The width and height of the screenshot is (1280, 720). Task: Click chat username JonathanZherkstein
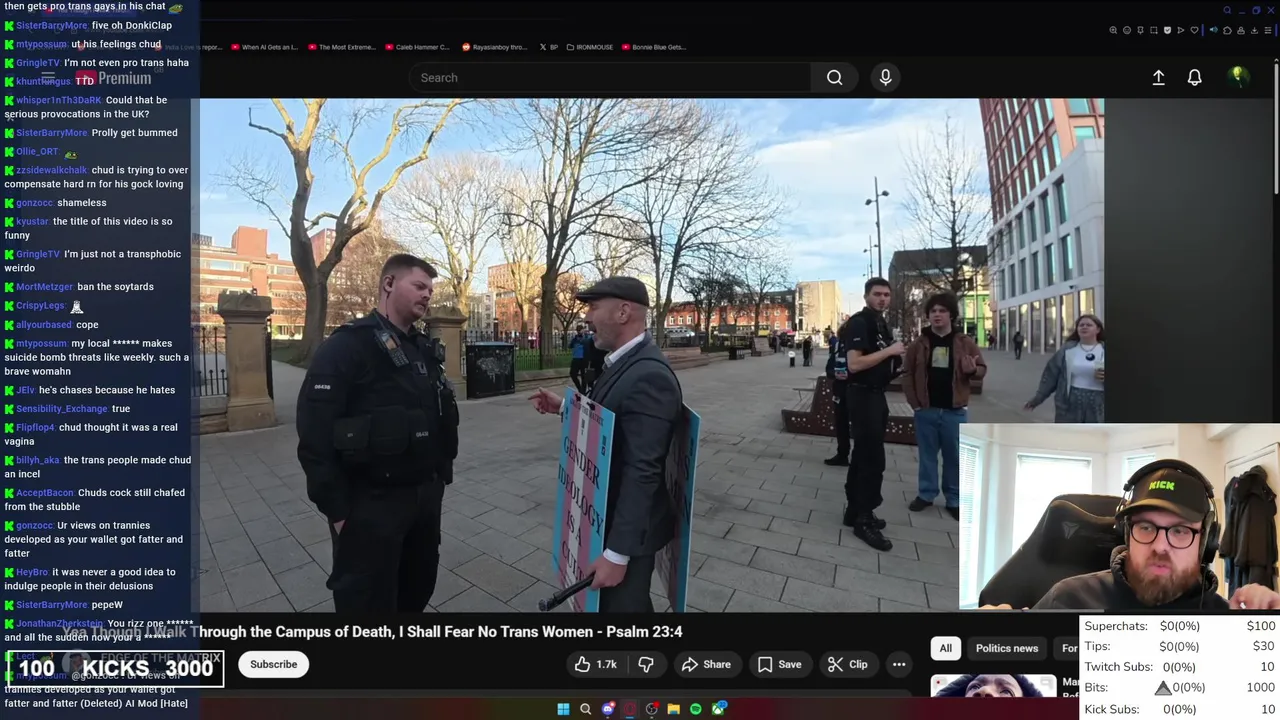(59, 623)
